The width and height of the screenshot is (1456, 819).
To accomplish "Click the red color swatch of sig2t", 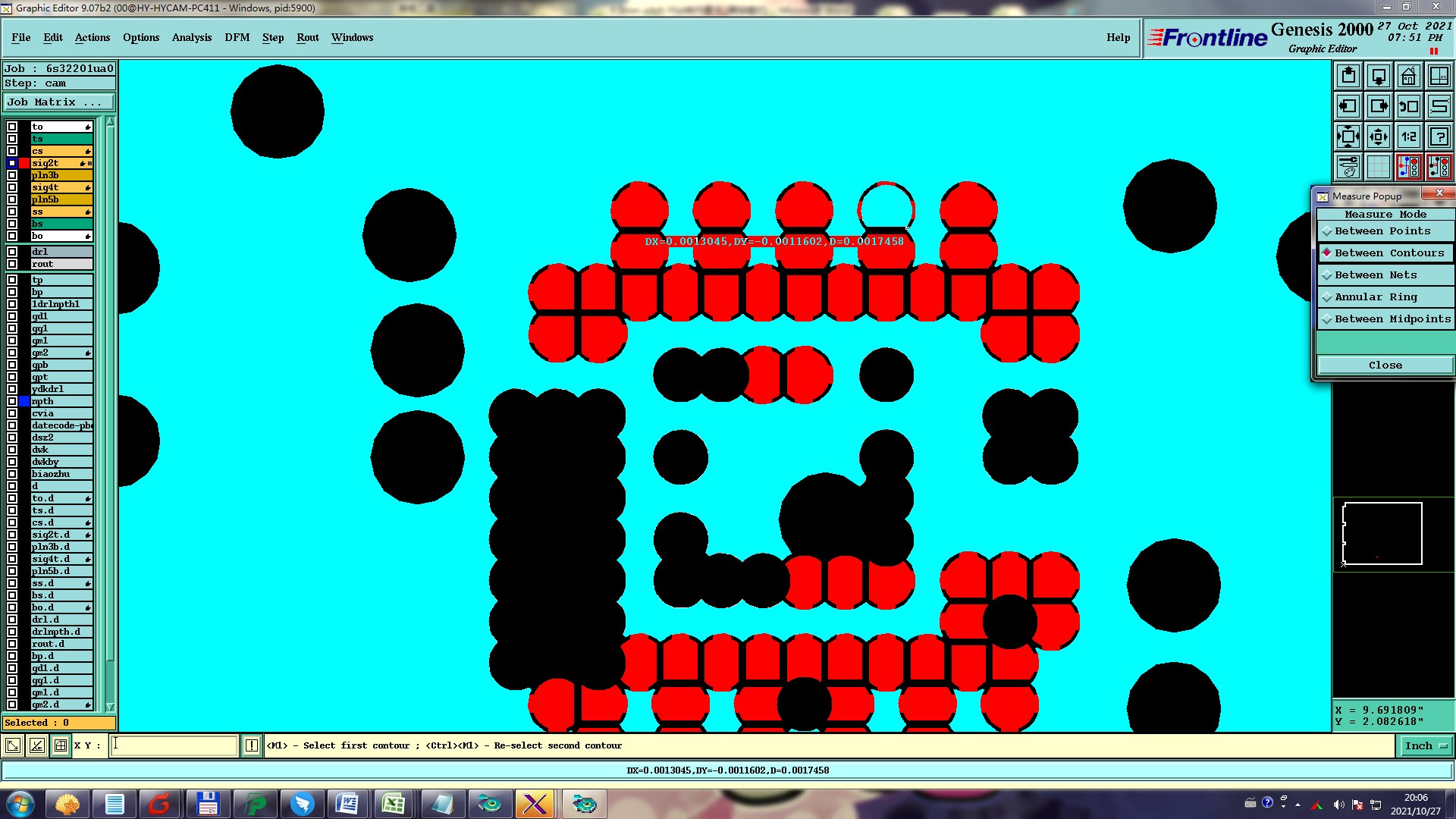I will coord(24,163).
